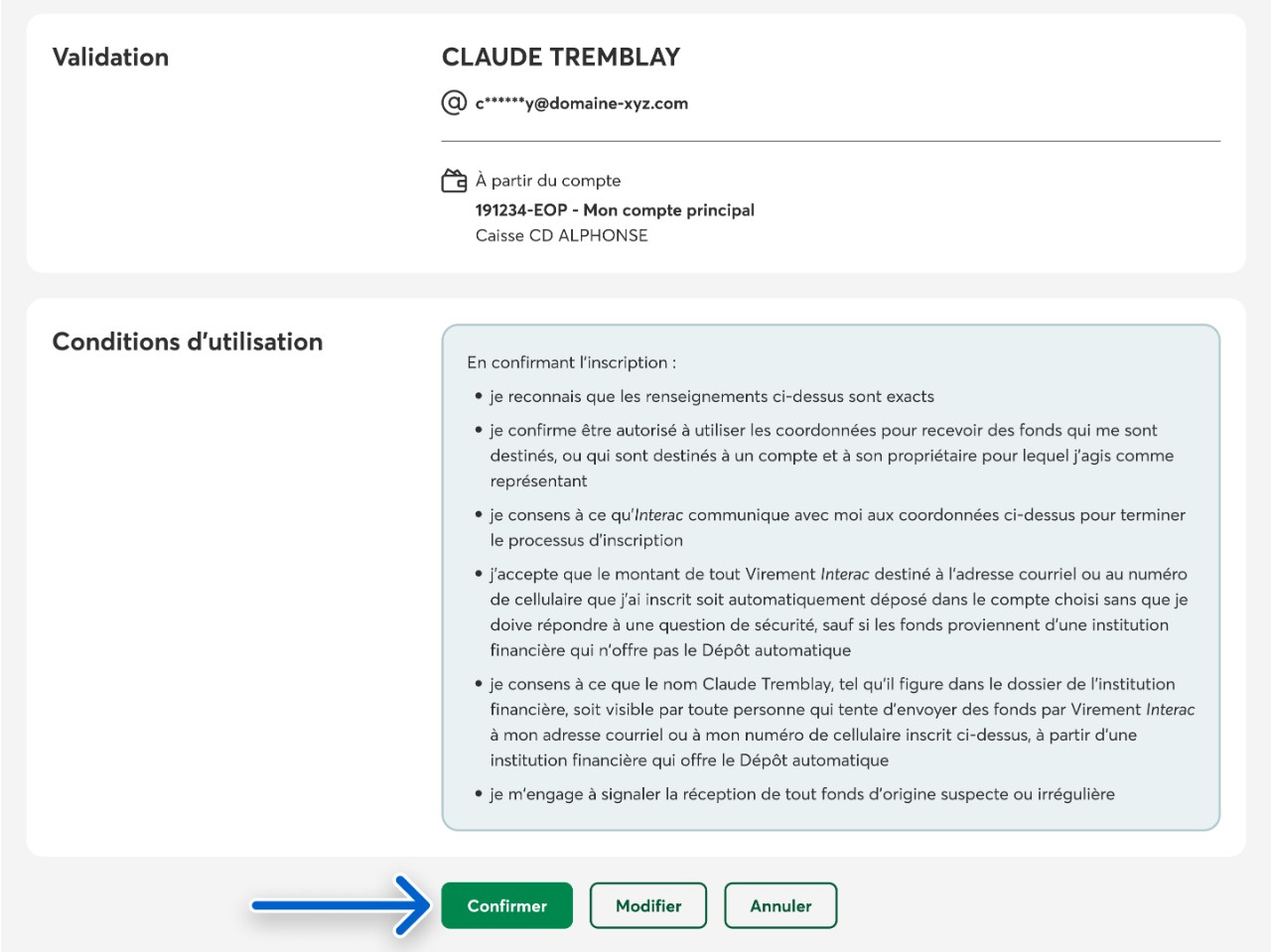Choose the Modifier button

click(x=648, y=905)
